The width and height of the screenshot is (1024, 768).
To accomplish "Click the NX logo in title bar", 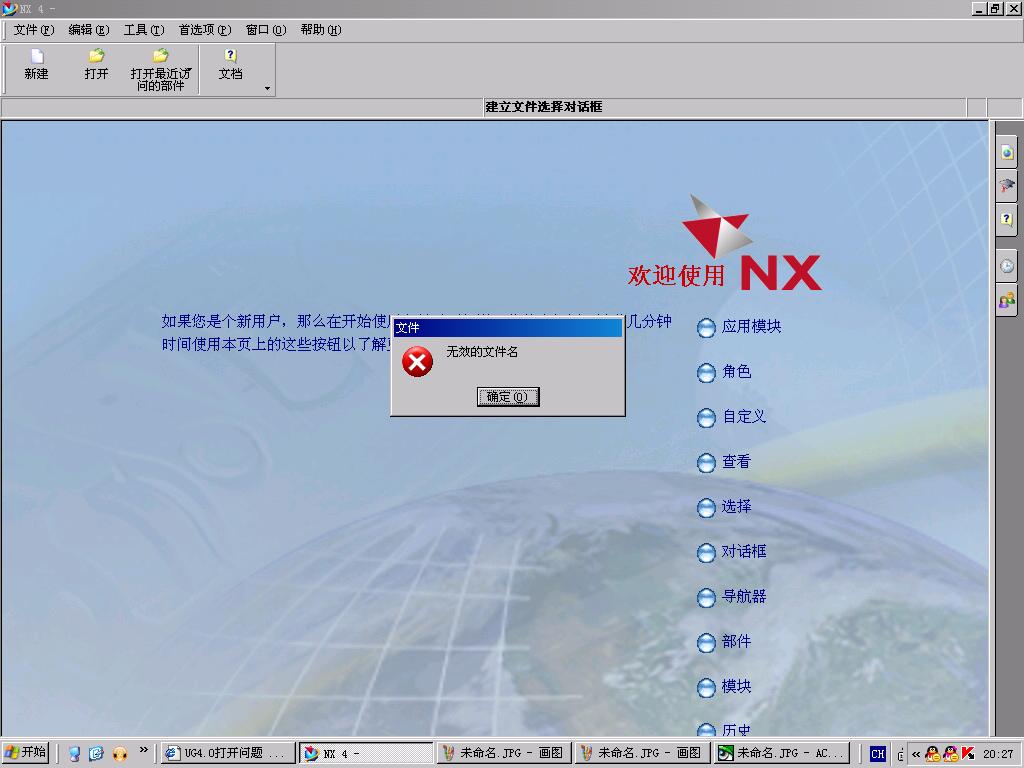I will point(9,8).
